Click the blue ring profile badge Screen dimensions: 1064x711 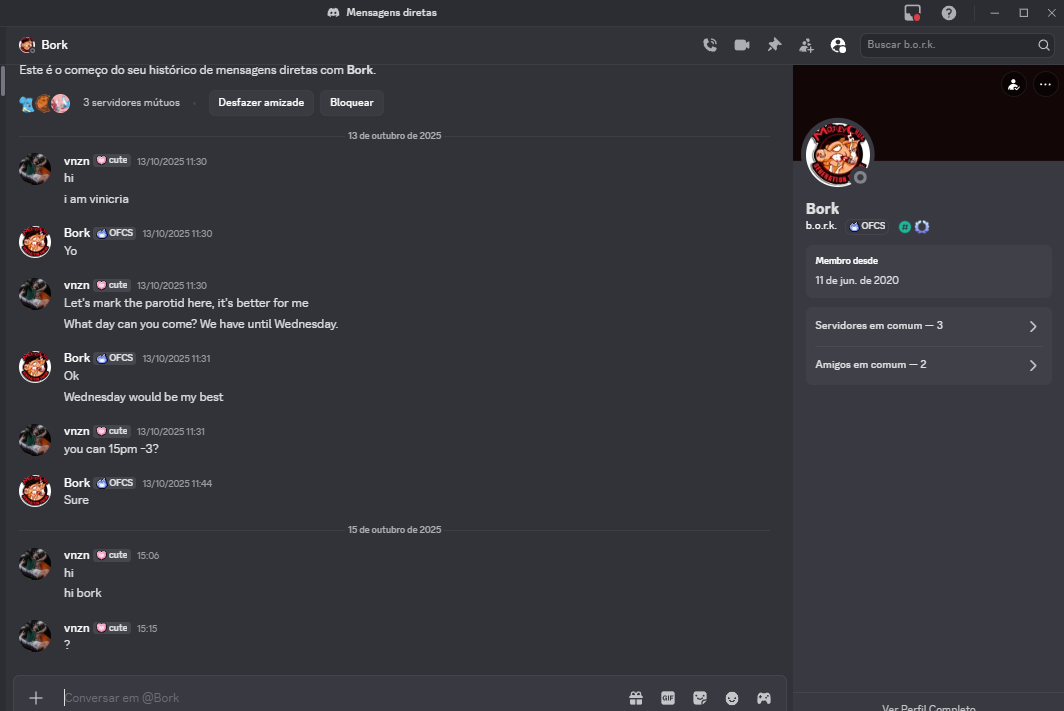pyautogui.click(x=922, y=227)
